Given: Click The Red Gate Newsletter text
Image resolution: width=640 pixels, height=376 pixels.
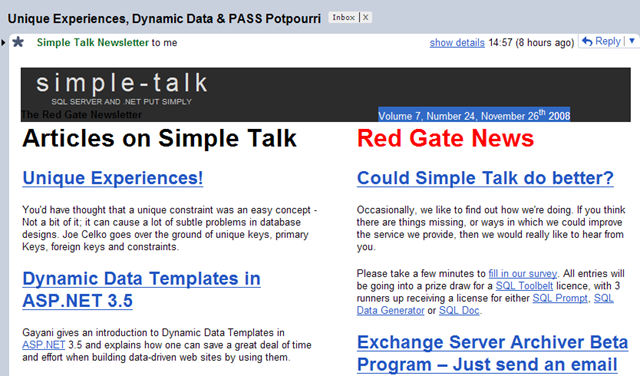Looking at the screenshot, I should point(82,115).
